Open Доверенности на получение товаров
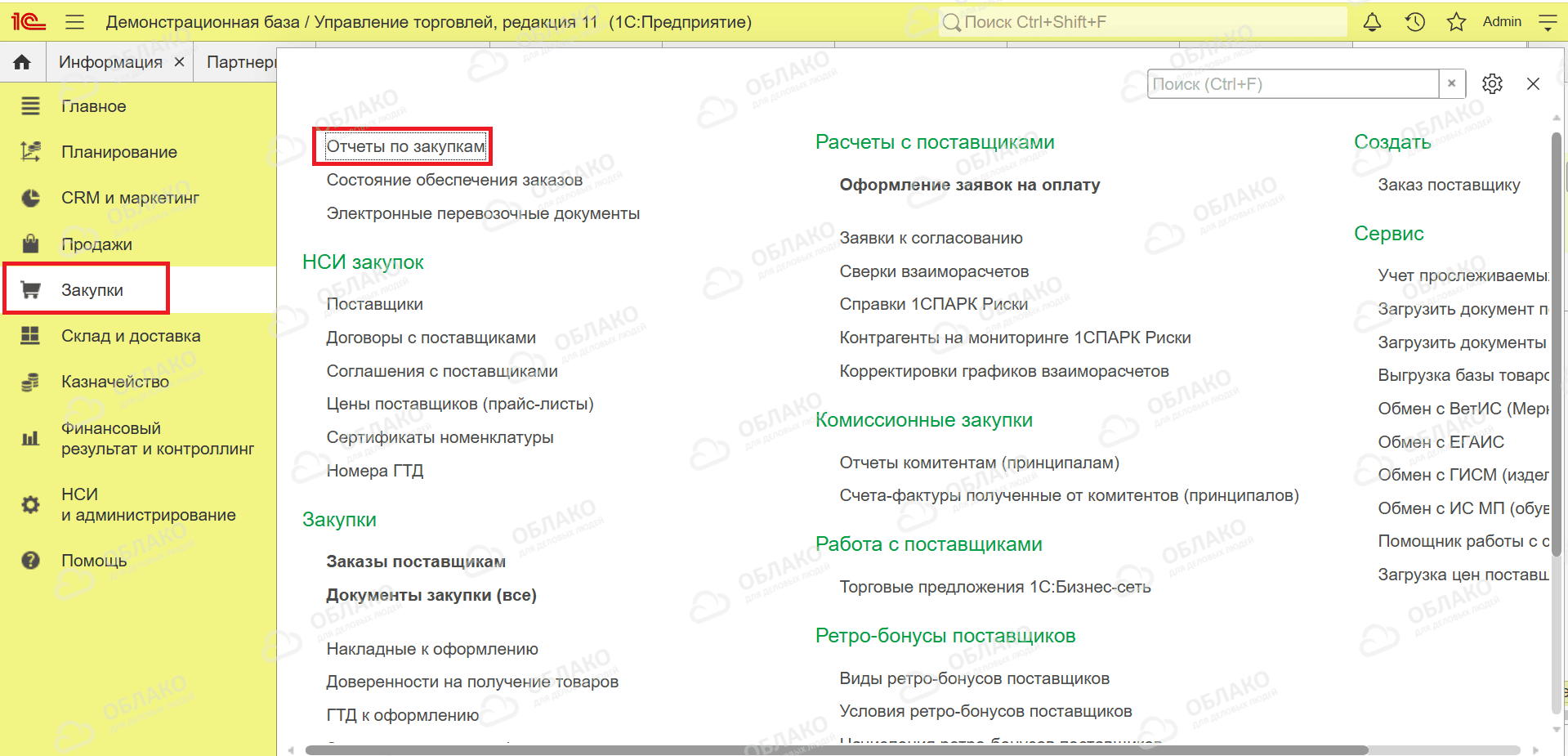 472,682
